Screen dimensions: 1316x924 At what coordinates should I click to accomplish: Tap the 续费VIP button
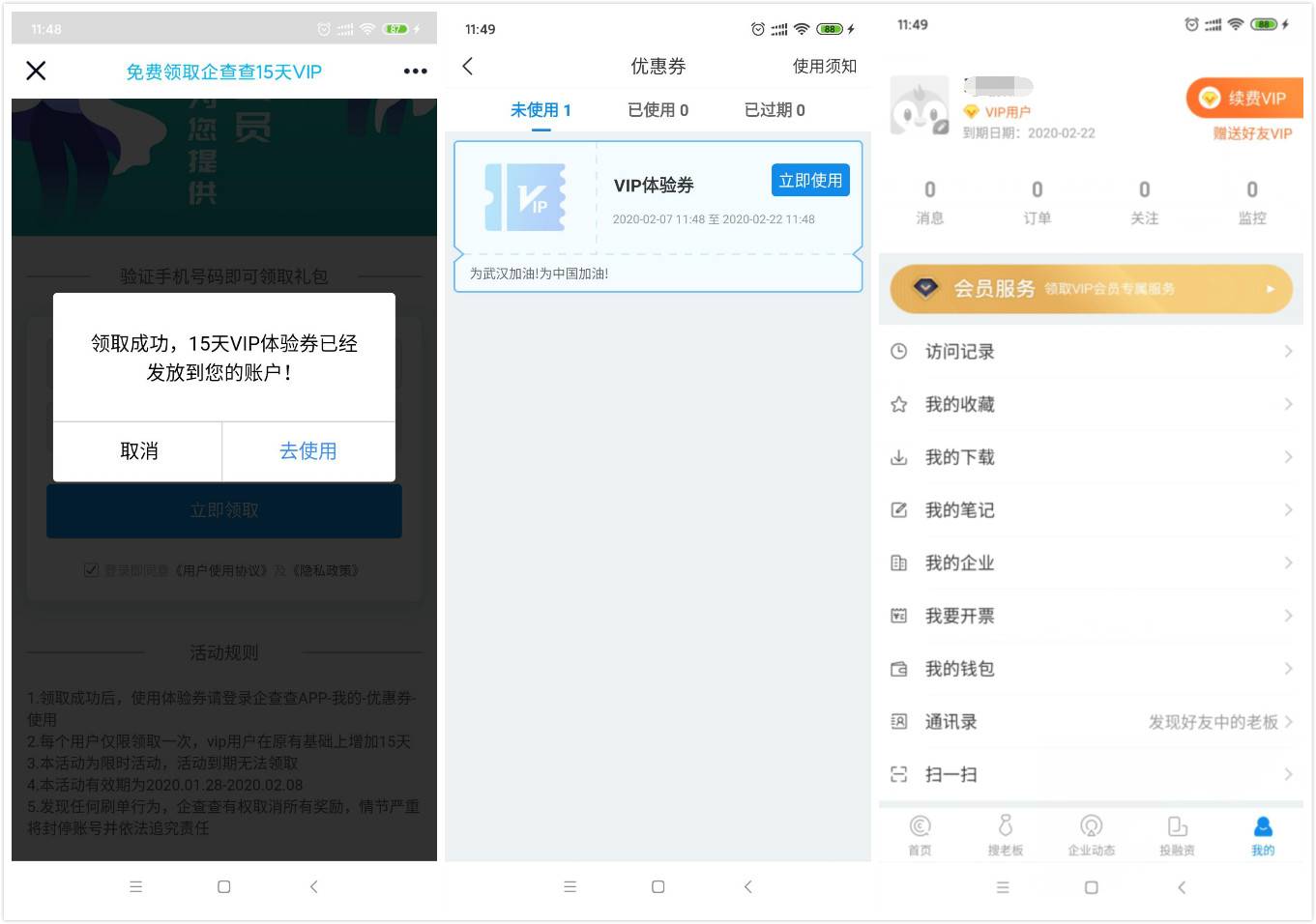(1244, 98)
